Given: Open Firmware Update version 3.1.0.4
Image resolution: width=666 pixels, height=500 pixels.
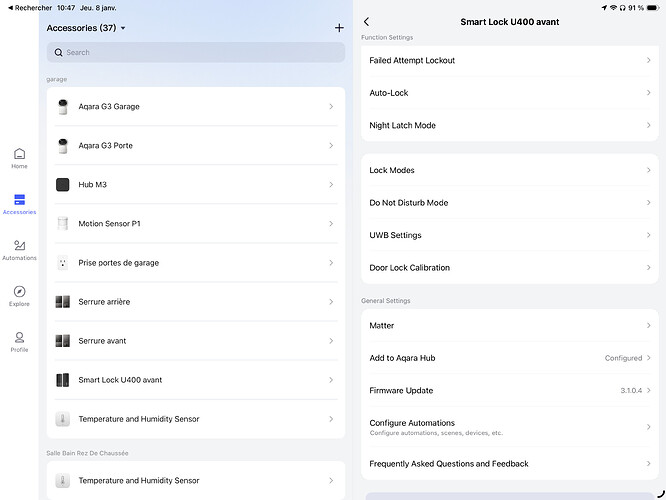Looking at the screenshot, I should pyautogui.click(x=509, y=391).
